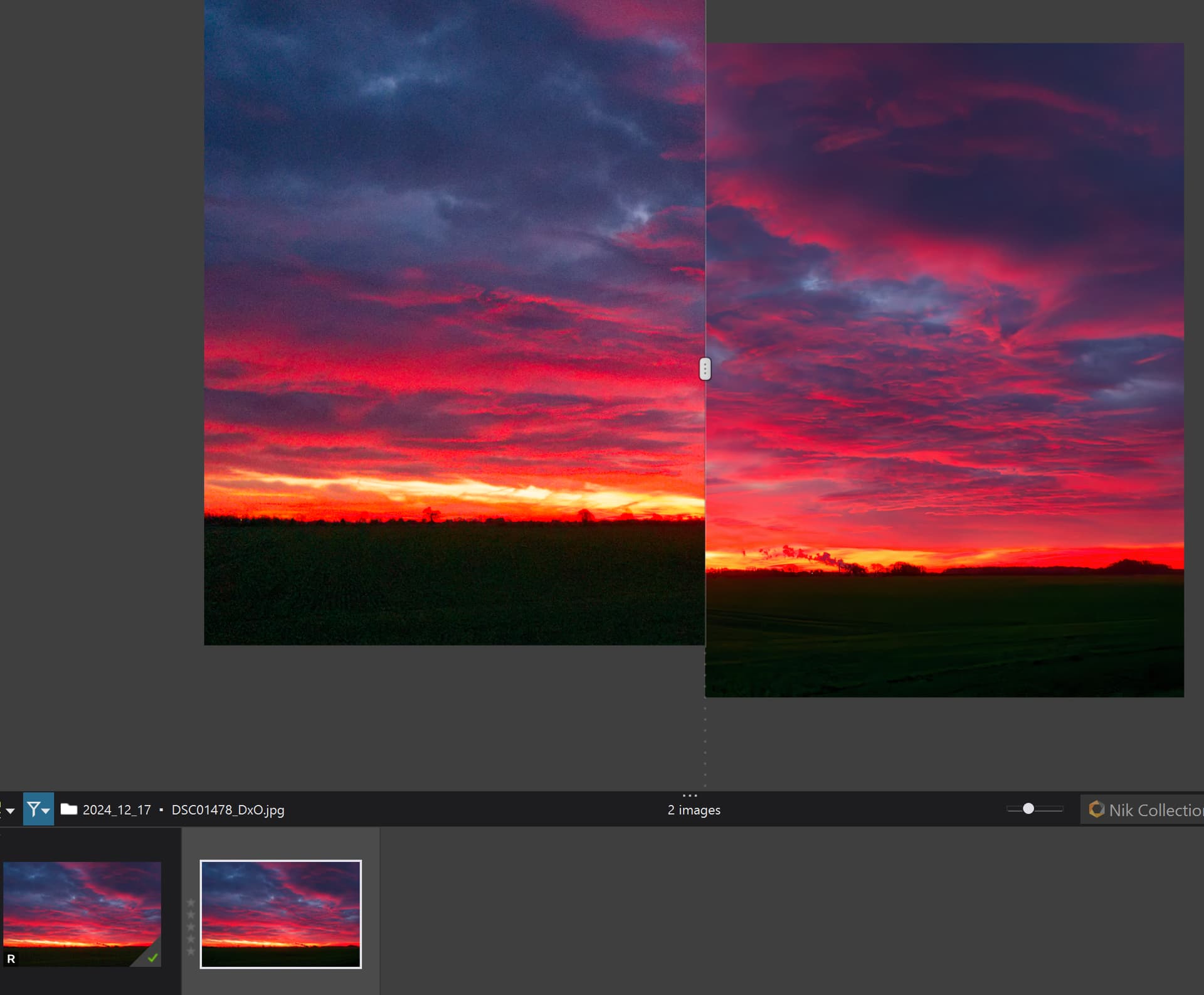Click the second rating star from the top
This screenshot has height=995, width=1204.
tap(191, 915)
